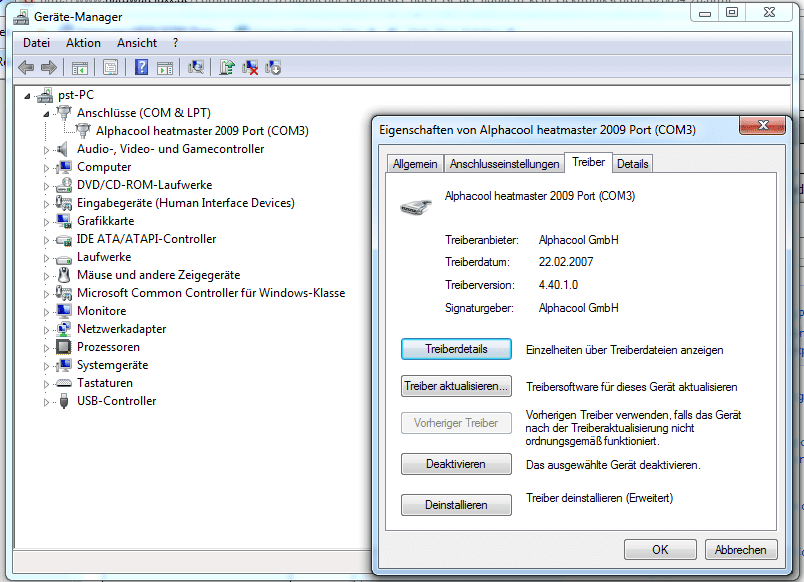Open the Ansicht menu

[137, 43]
